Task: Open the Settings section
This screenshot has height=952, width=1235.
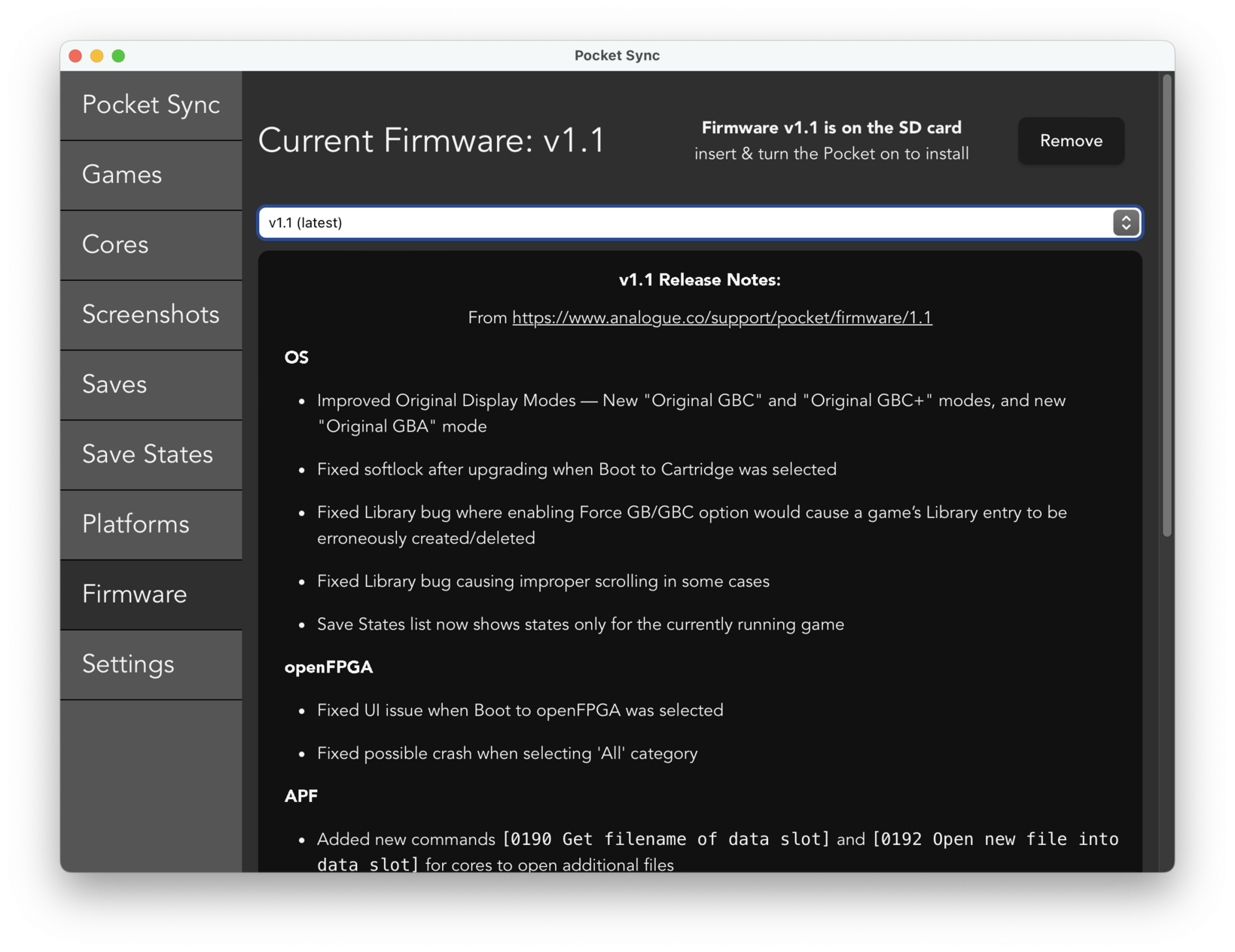Action: click(x=151, y=665)
